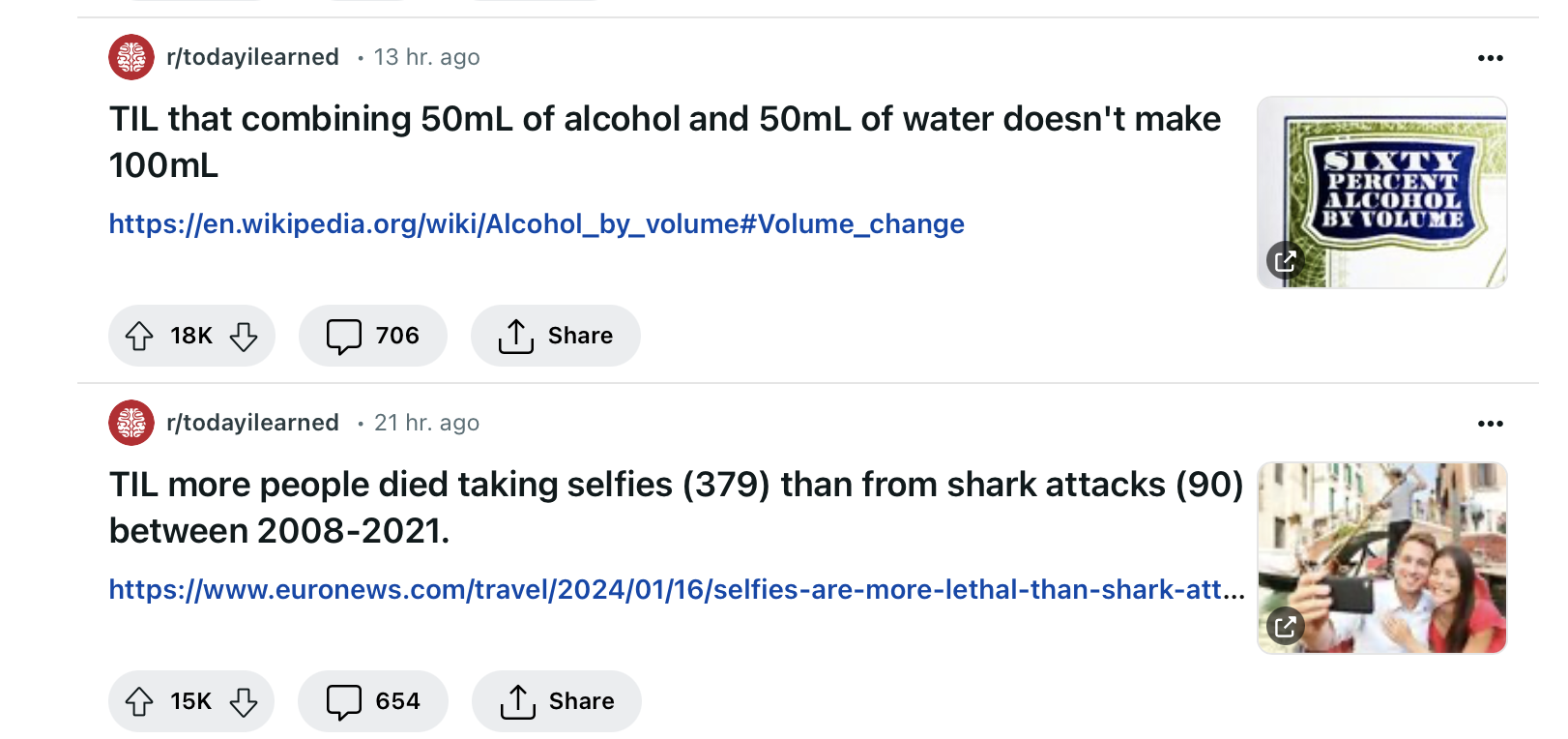Click the r/todayilearned name on 13 hr. post

coord(252,57)
